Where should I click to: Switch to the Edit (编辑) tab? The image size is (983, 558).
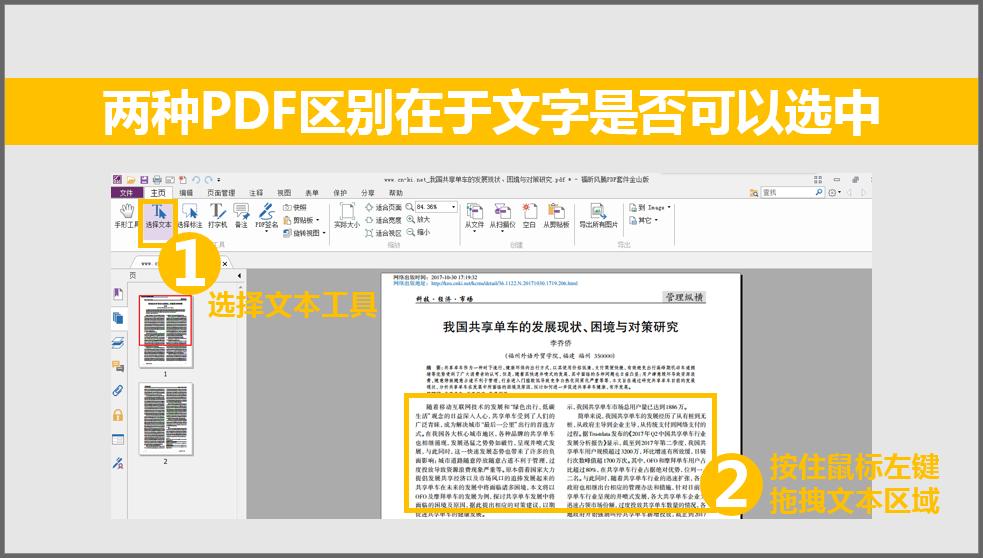coord(186,192)
